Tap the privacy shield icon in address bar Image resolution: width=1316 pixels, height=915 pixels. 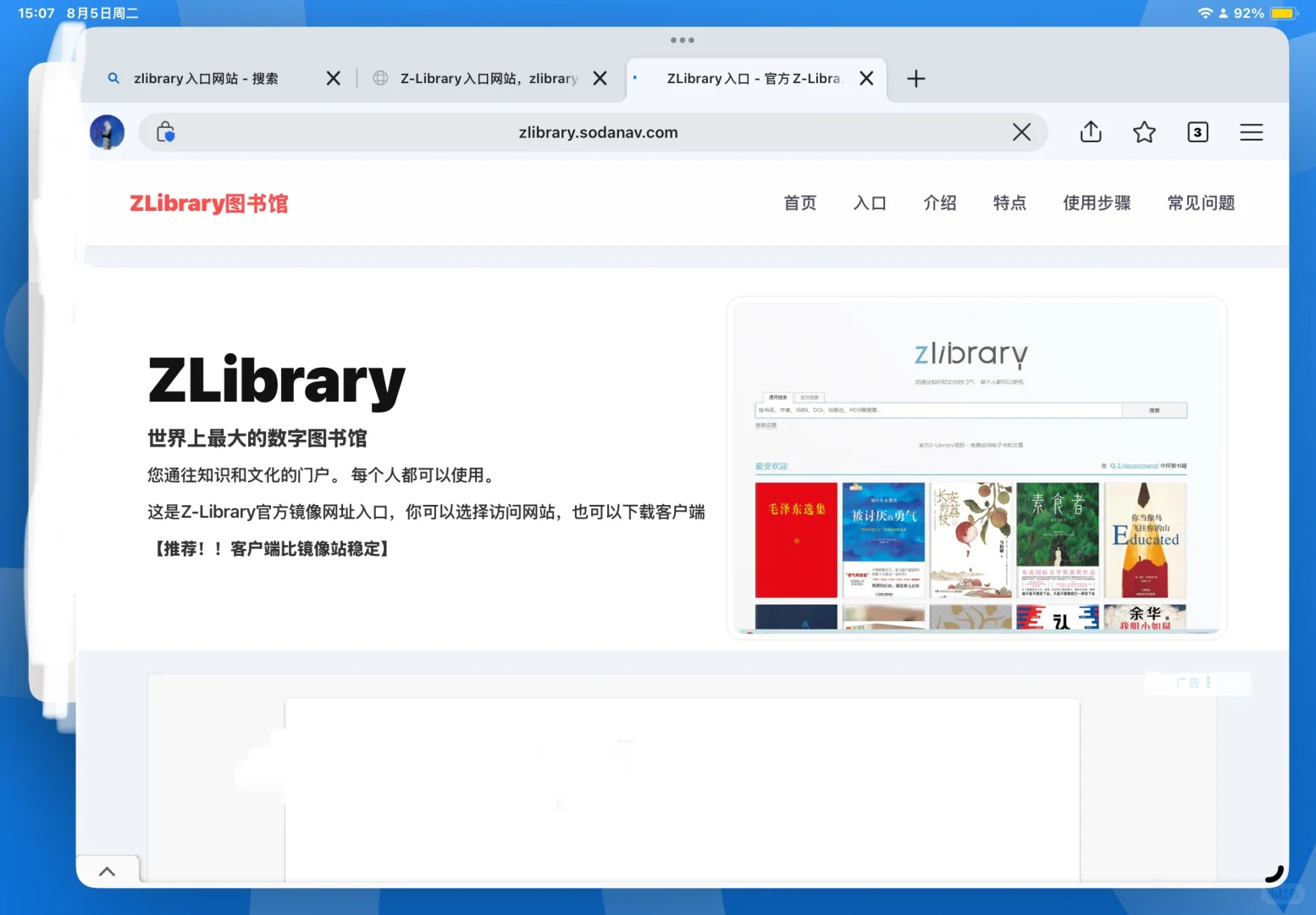pos(166,132)
